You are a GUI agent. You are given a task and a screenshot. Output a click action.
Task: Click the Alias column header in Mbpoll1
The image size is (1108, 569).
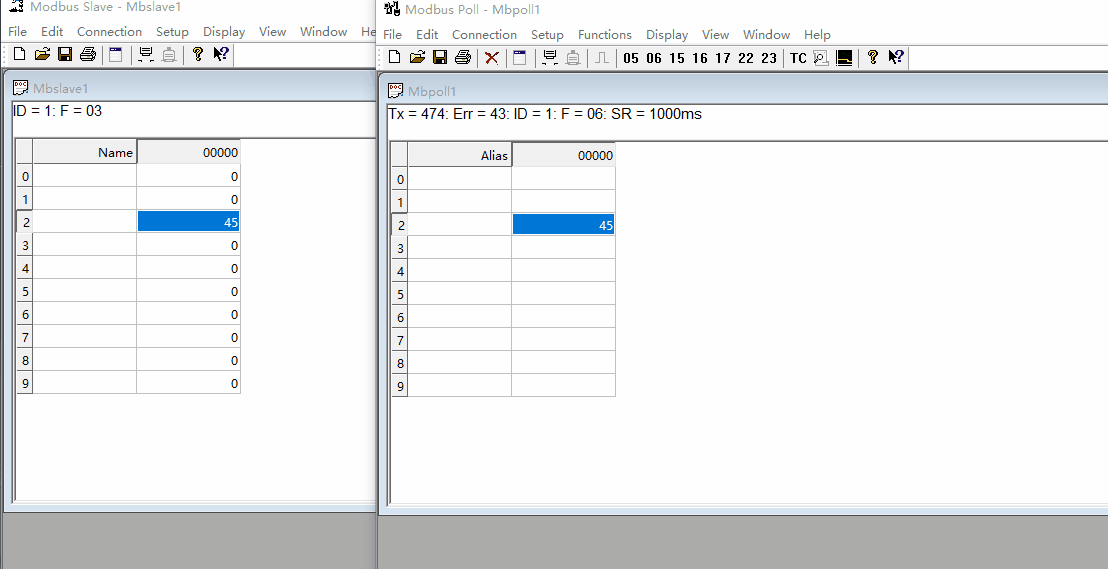(460, 155)
